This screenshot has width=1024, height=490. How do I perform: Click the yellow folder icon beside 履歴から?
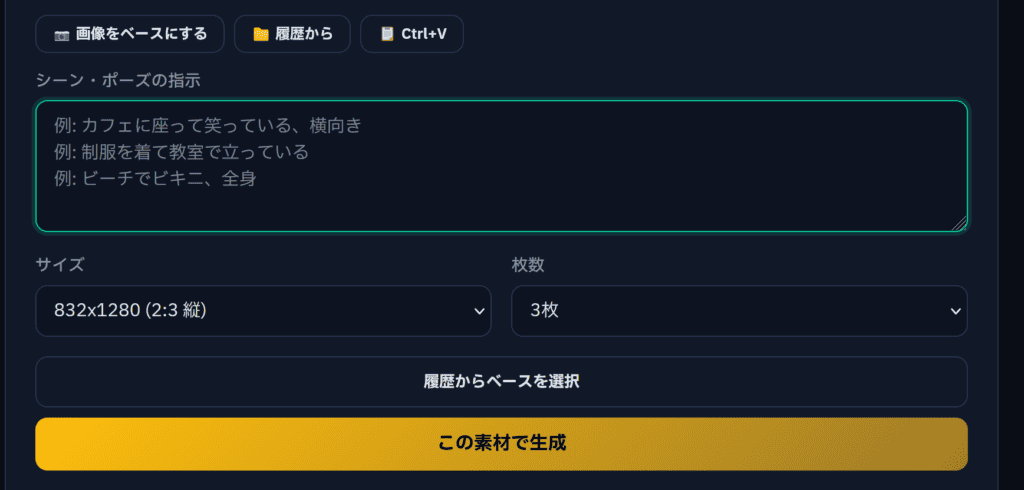coord(260,35)
